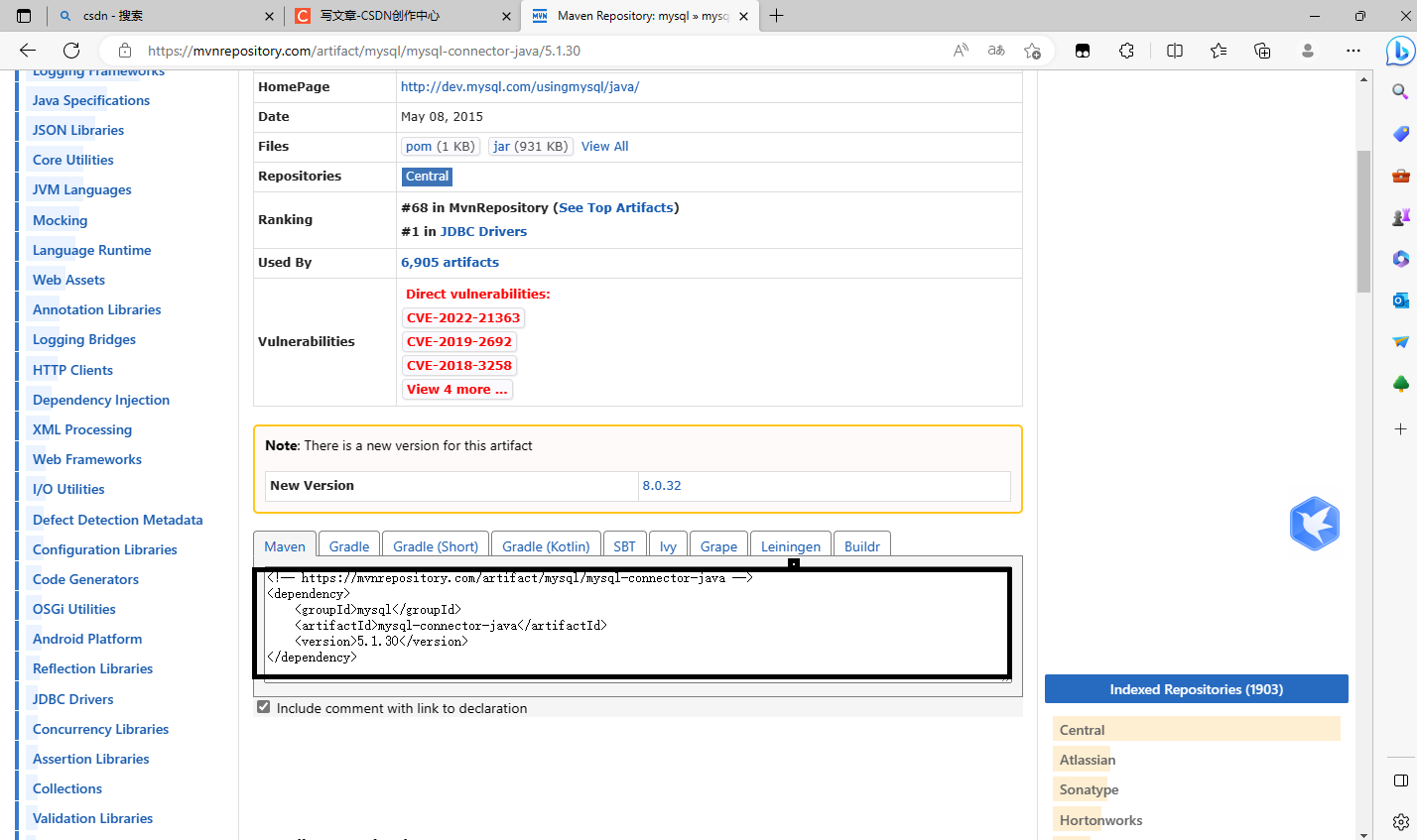Open JDBC Drivers category in sidebar

pos(72,699)
